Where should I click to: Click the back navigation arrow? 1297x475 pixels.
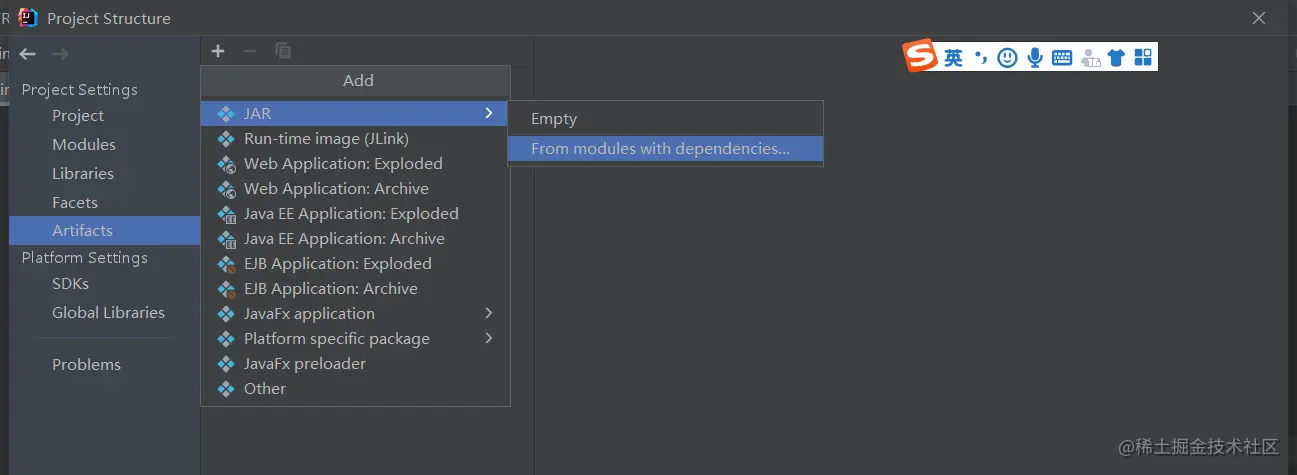(28, 54)
